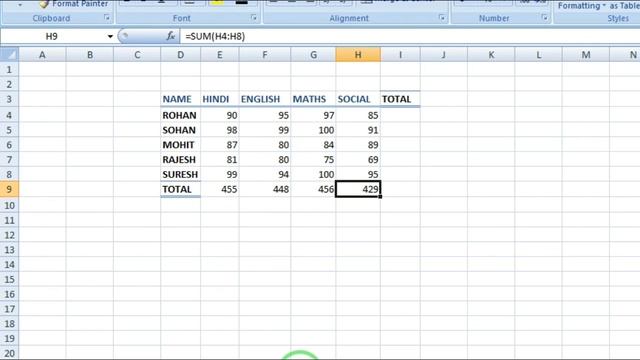Select Mohit's Social score 89
Image resolution: width=640 pixels, height=360 pixels.
pos(358,145)
